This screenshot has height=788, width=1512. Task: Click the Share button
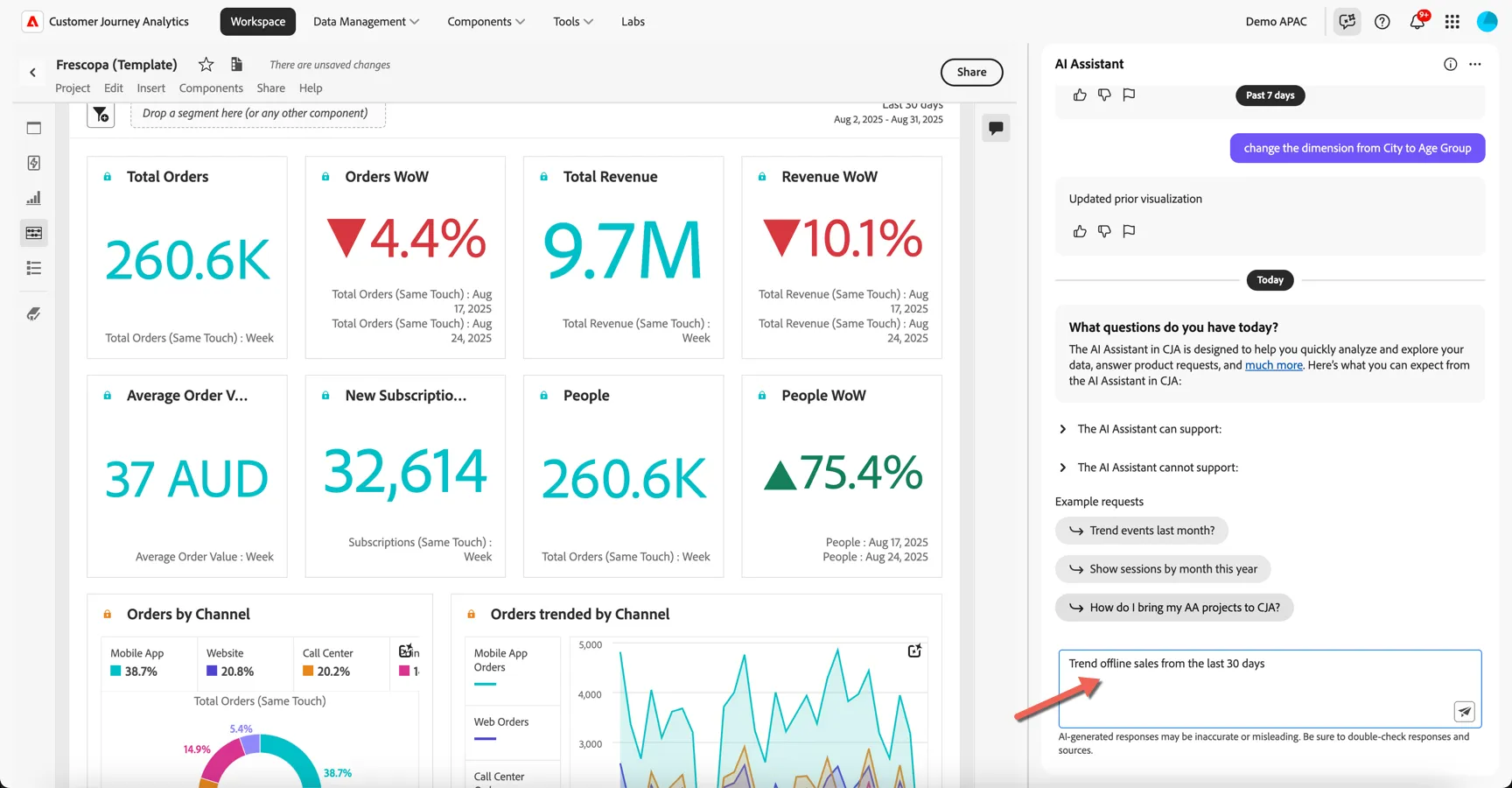click(971, 72)
